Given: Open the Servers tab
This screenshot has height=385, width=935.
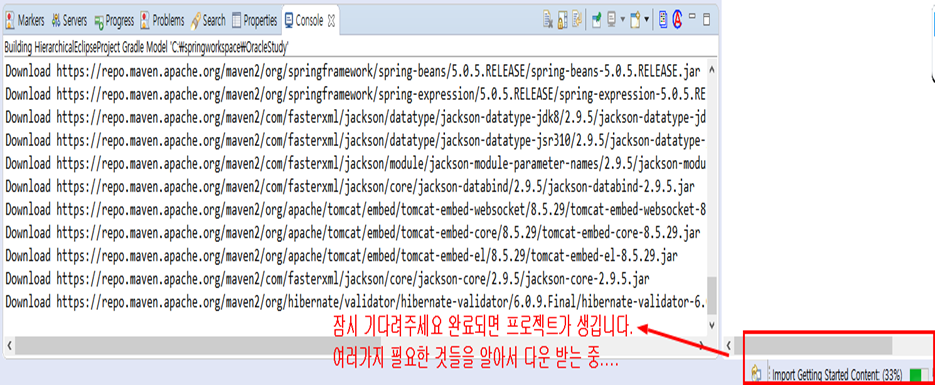Looking at the screenshot, I should (69, 20).
